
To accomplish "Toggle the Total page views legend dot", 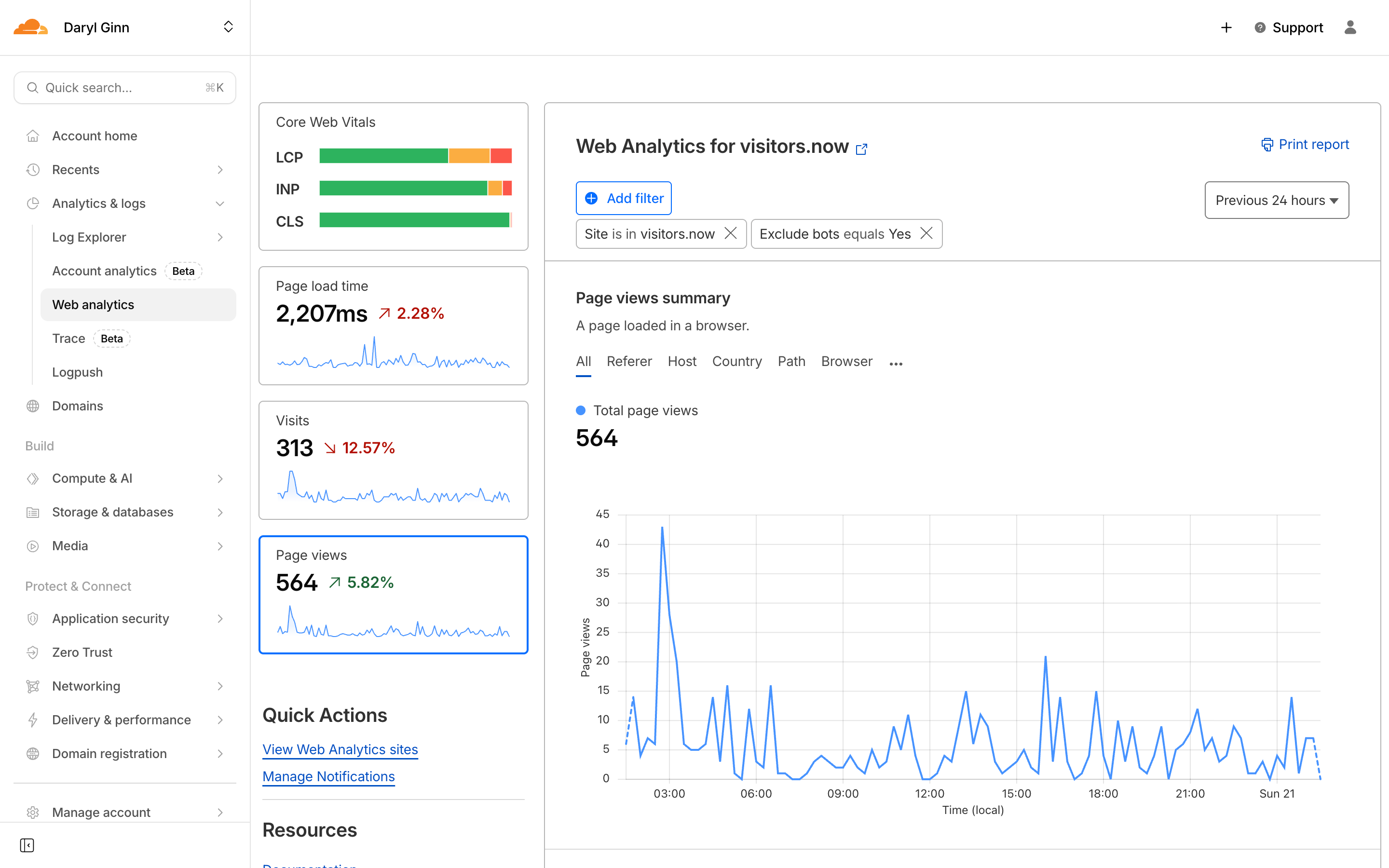I will point(581,410).
